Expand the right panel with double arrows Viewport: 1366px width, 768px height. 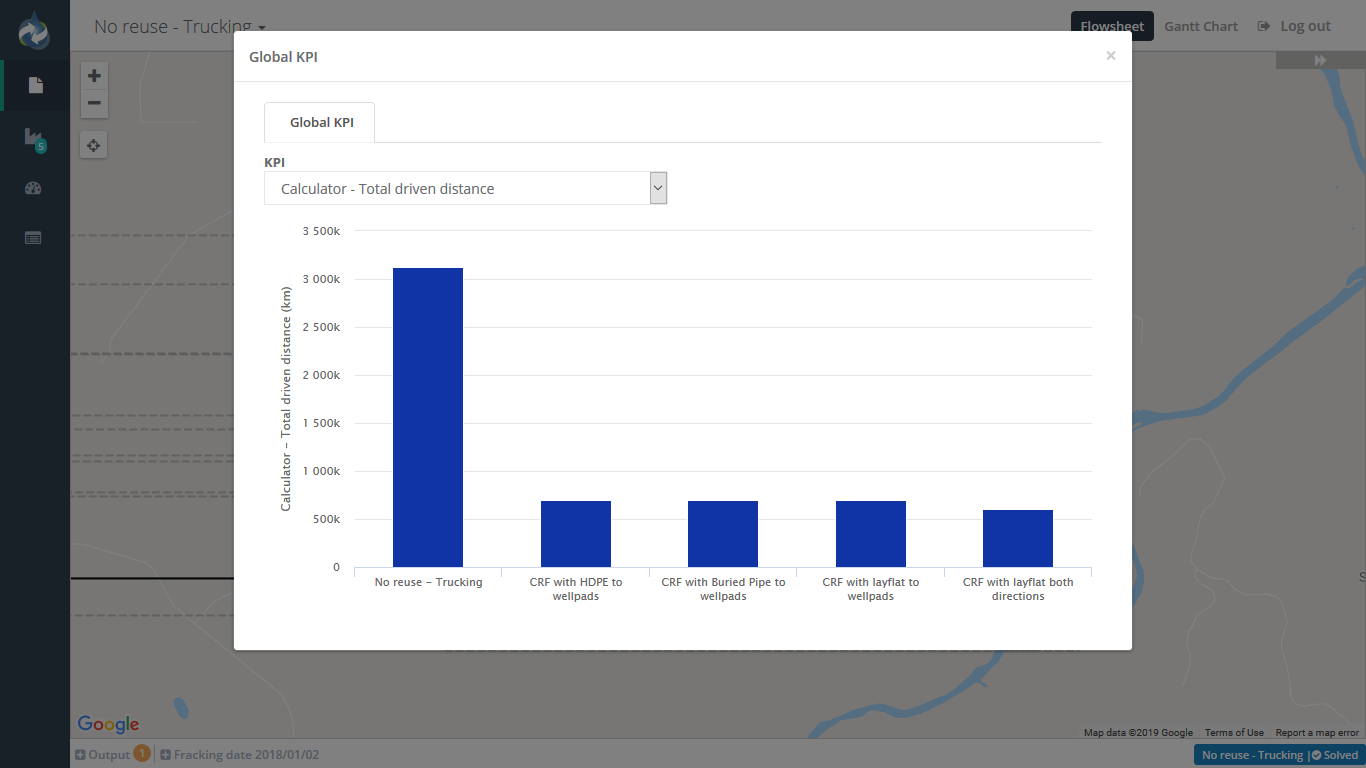[1320, 61]
